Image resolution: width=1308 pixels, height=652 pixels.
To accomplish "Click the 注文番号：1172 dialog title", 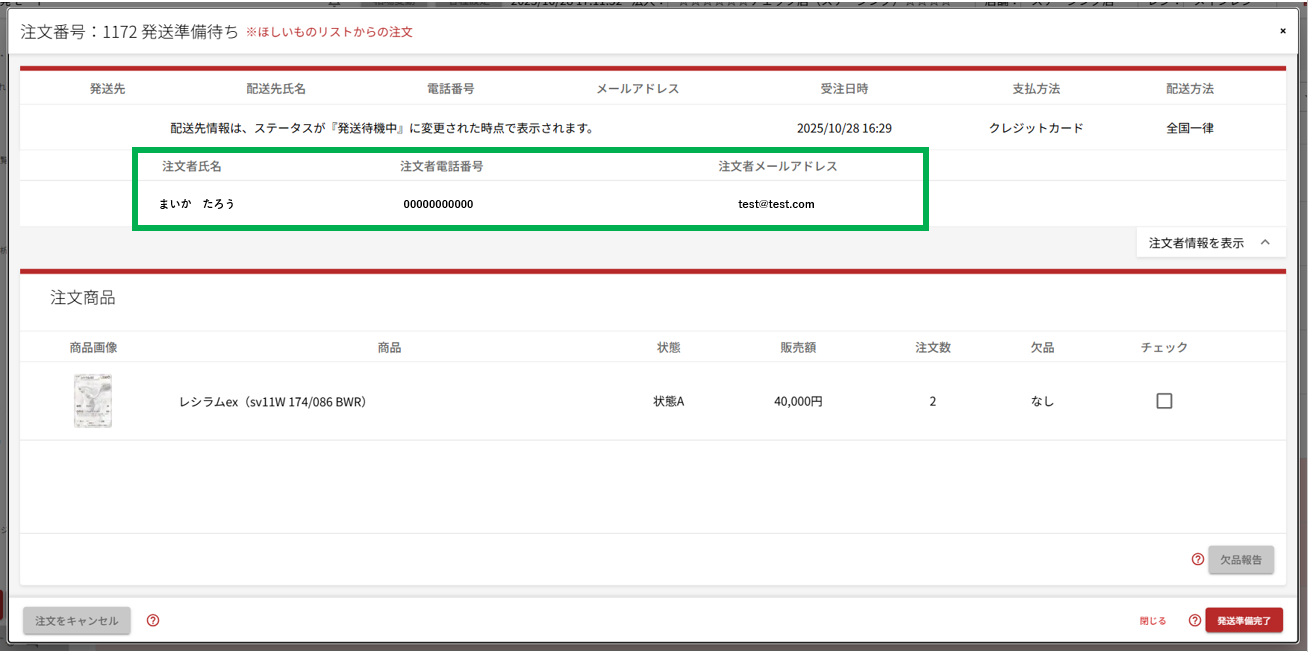I will [x=129, y=32].
